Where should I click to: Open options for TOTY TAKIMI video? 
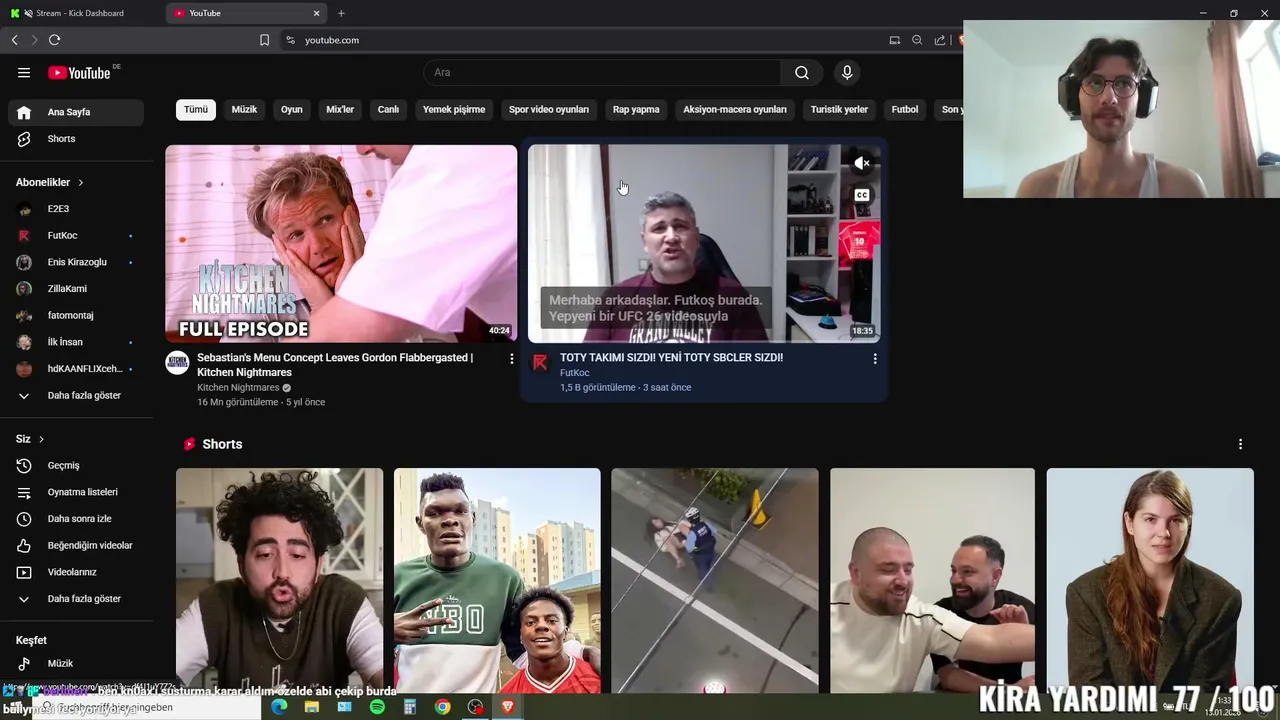(874, 358)
